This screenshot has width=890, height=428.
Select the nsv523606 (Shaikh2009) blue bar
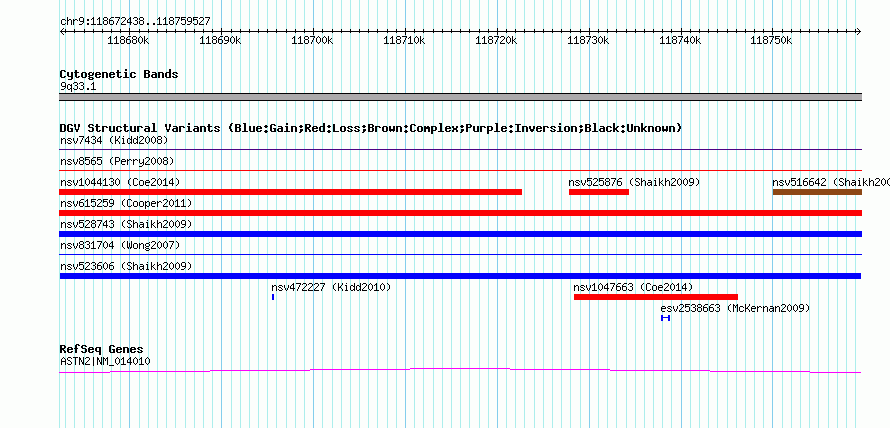[x=460, y=276]
